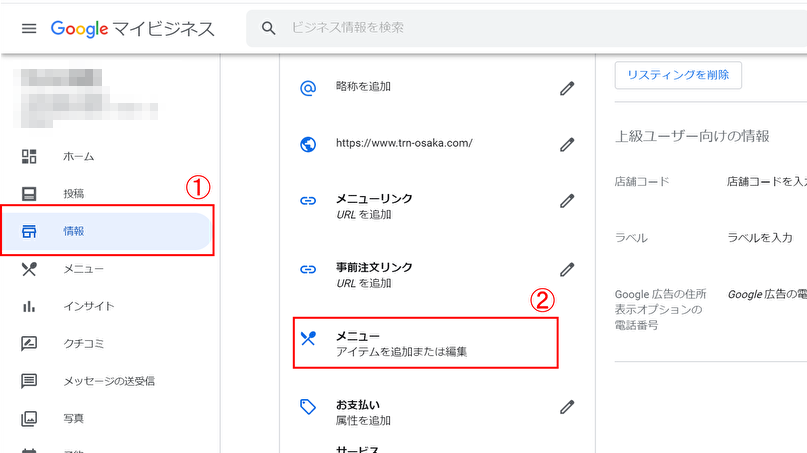Click the メッセージ chat icon

coord(29,381)
